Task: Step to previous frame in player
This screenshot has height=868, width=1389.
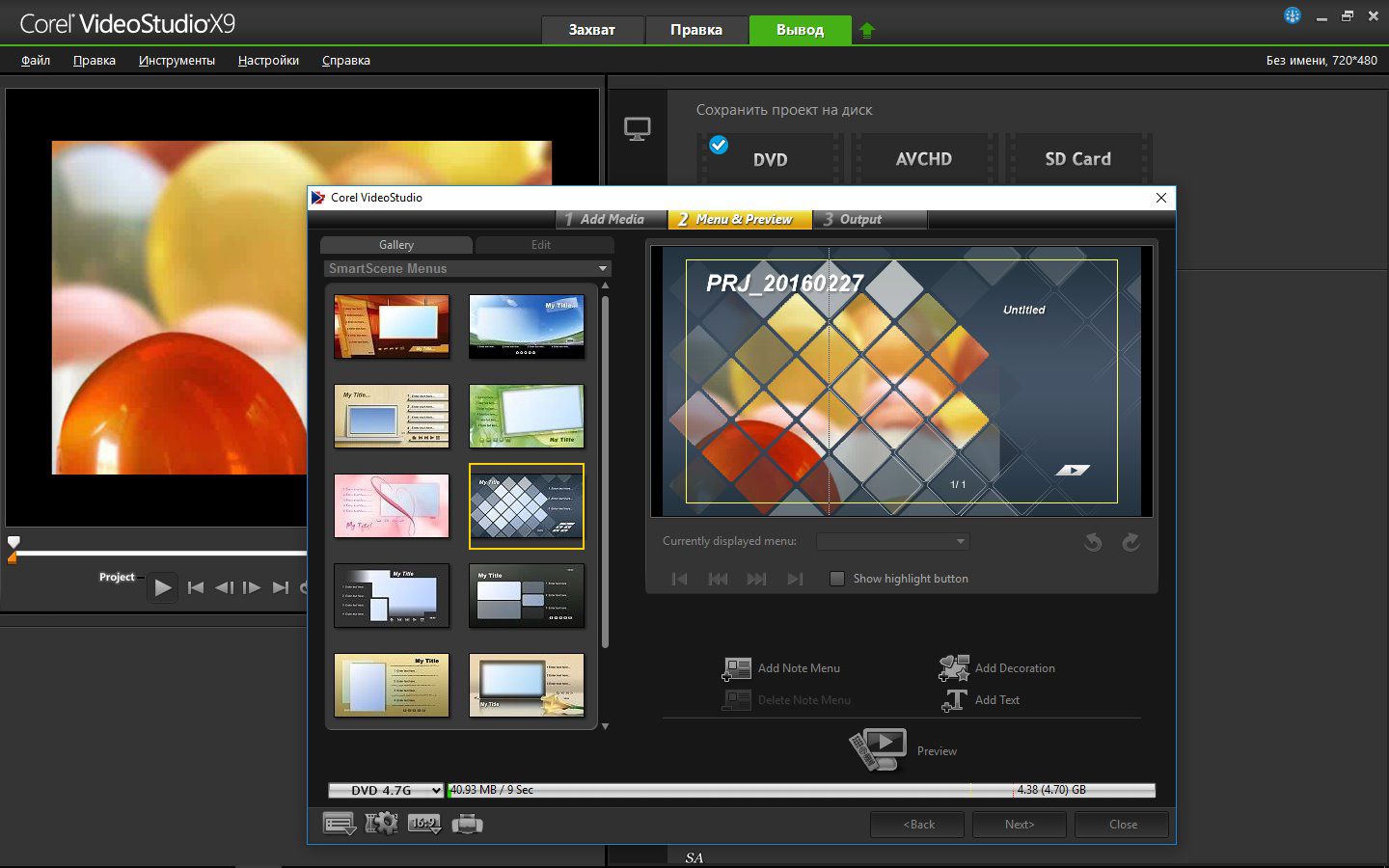Action: tap(224, 587)
